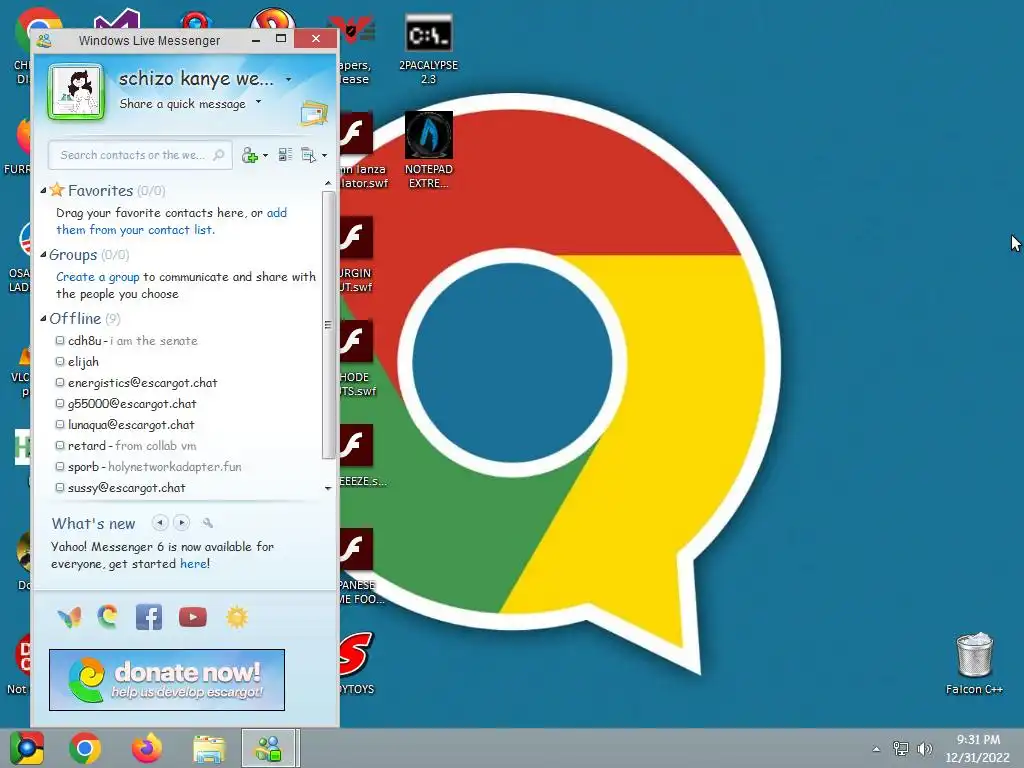This screenshot has width=1024, height=768.
Task: Click the contact list scroll-down arrow
Action: [328, 488]
